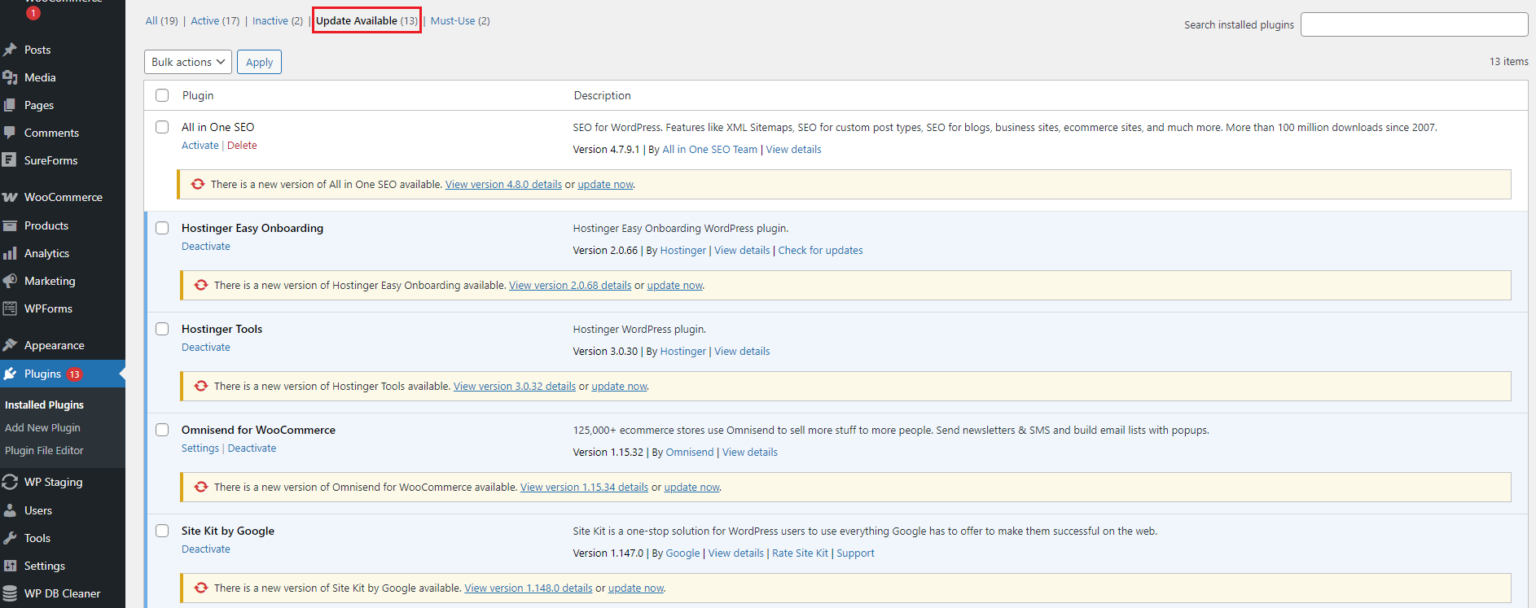Image resolution: width=1536 pixels, height=608 pixels.
Task: Expand the SureForms sidebar menu
Action: pyautogui.click(x=51, y=160)
